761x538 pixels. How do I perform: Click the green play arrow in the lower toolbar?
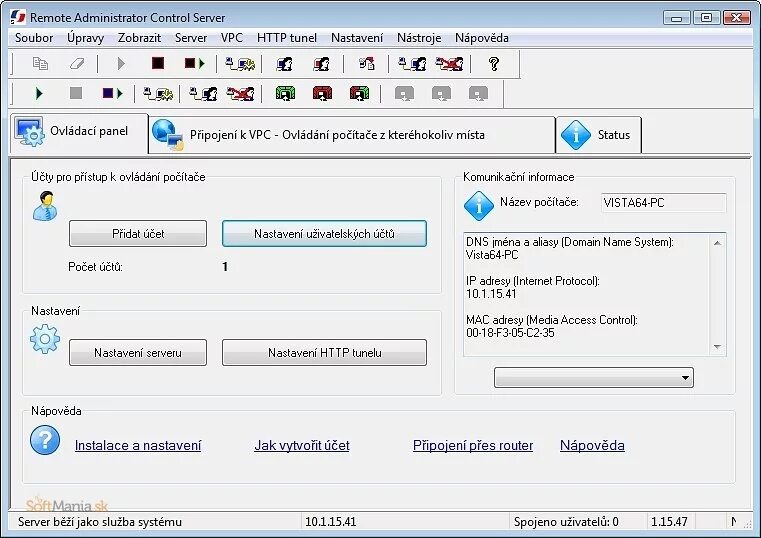(x=39, y=93)
